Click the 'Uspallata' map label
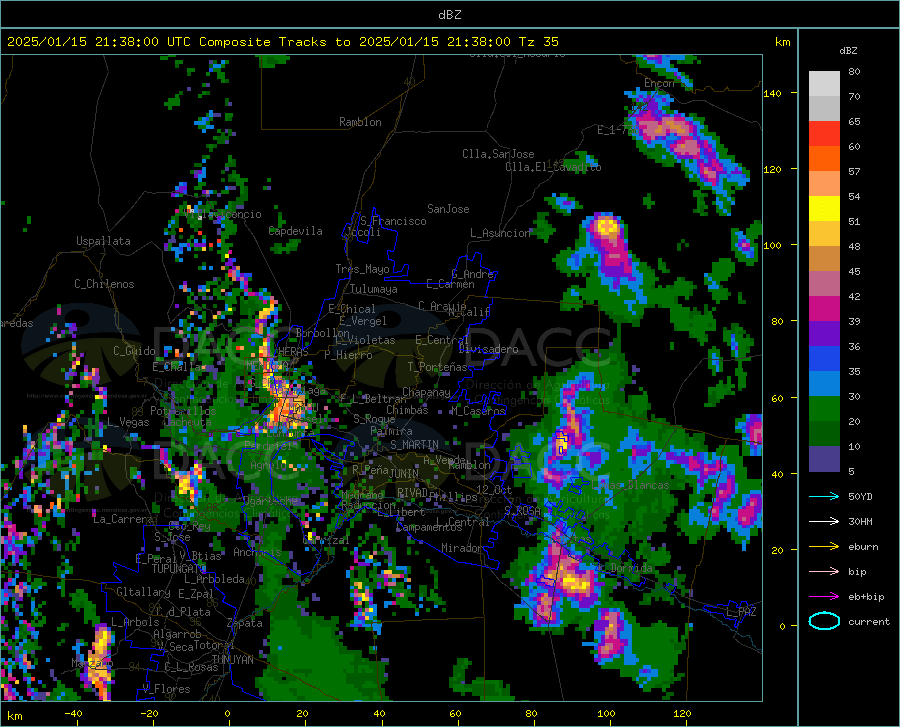Image resolution: width=900 pixels, height=727 pixels. [x=103, y=241]
